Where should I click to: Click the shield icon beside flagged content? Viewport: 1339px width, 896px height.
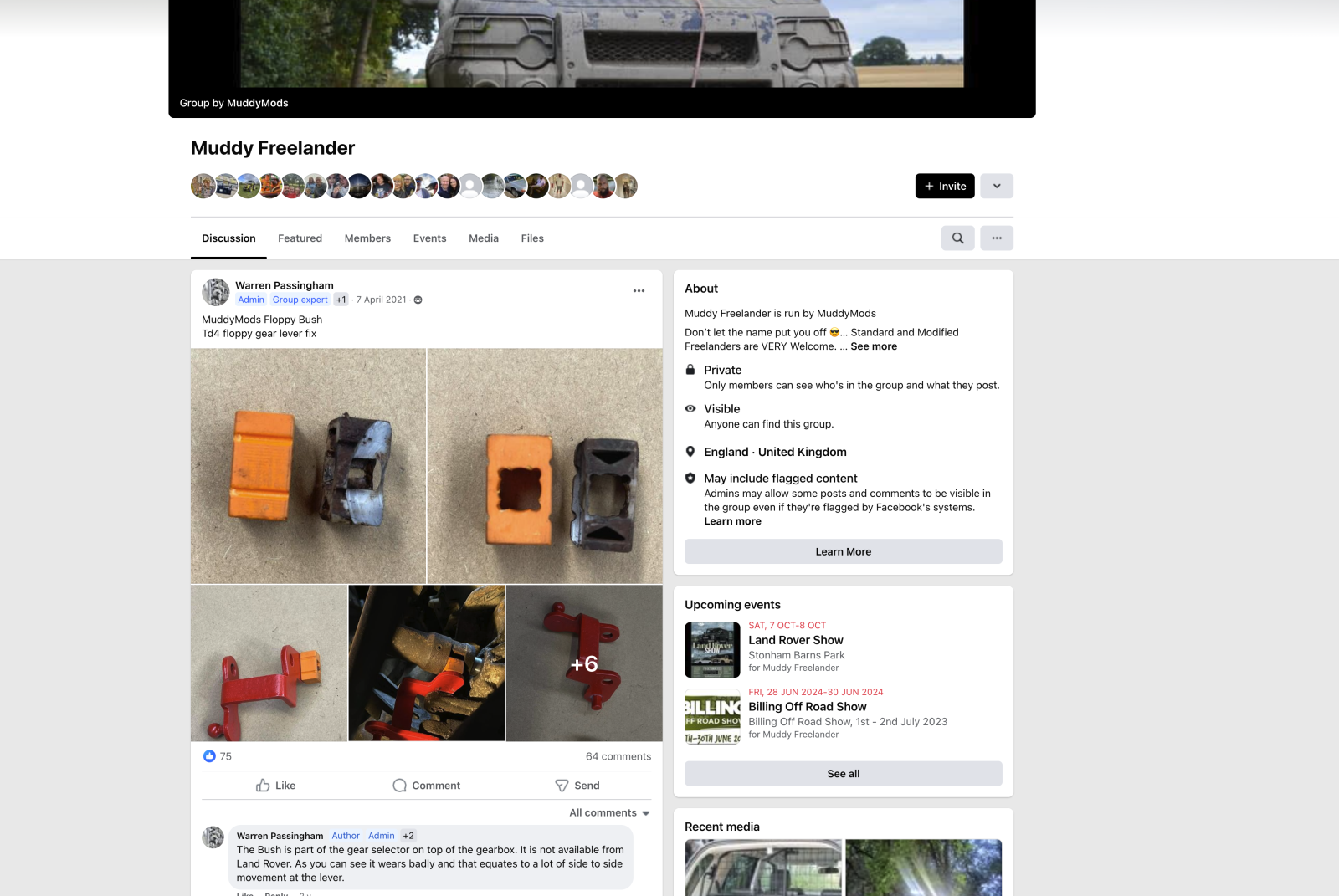(690, 479)
